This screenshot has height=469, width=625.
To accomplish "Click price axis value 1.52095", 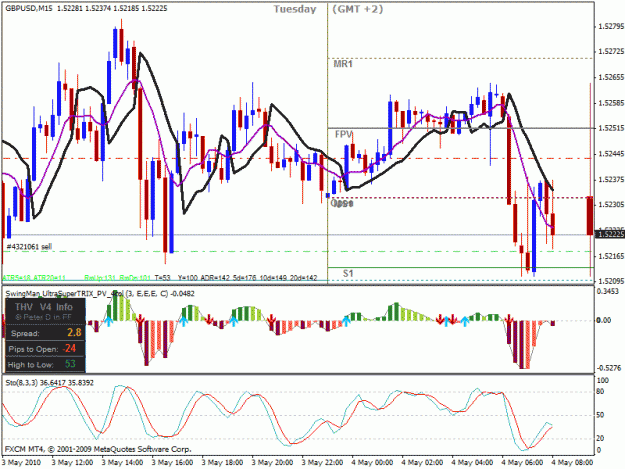I will click(611, 281).
